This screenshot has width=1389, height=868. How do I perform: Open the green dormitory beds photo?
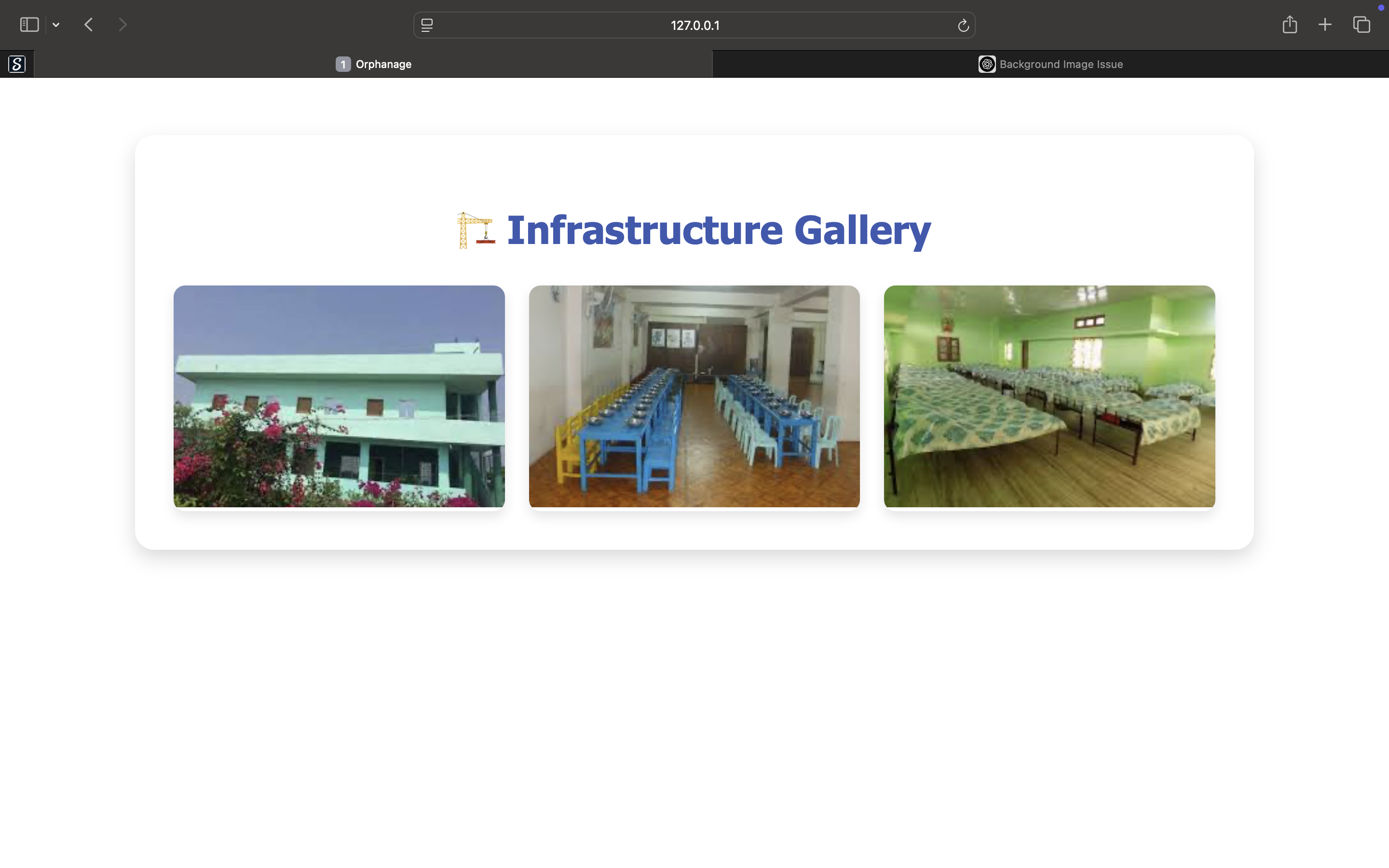click(x=1049, y=396)
